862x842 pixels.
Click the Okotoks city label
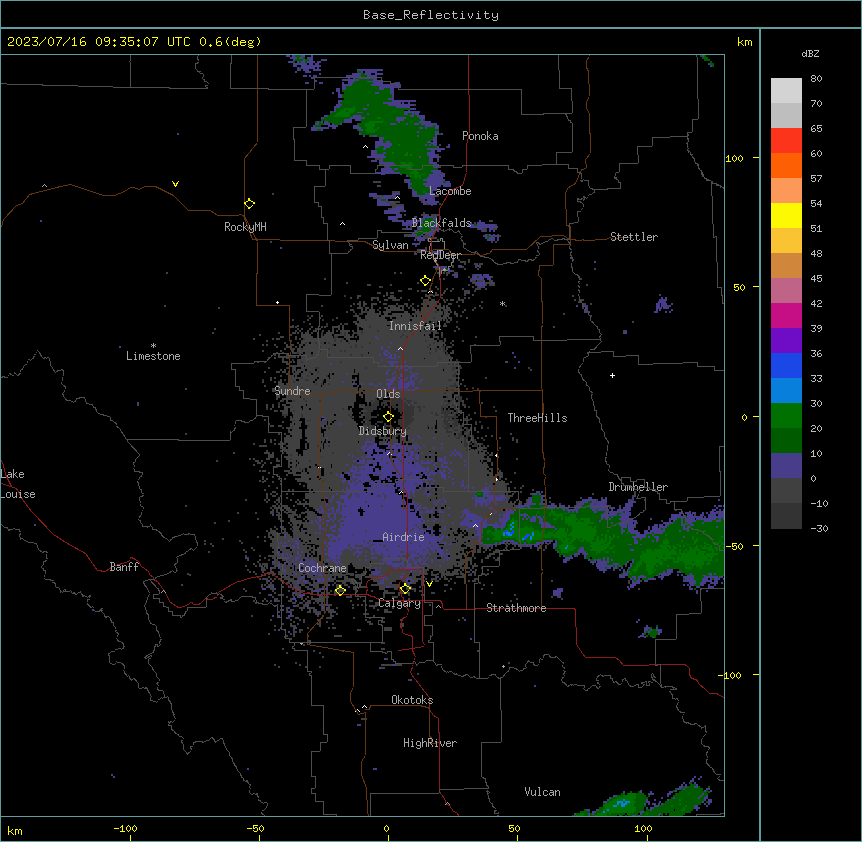tap(412, 700)
